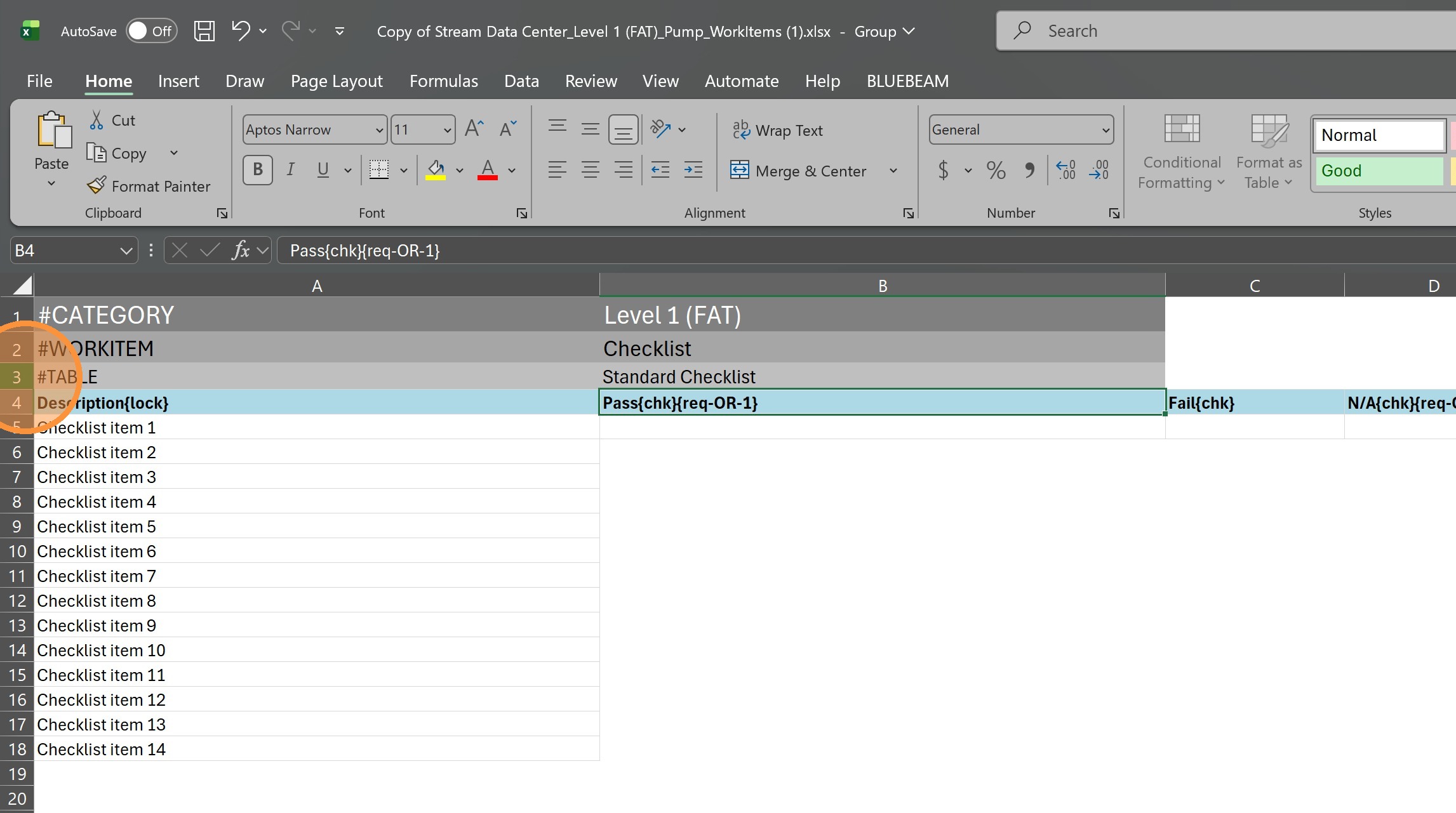The image size is (1456, 813).
Task: Switch to the Insert tab
Action: pos(178,81)
